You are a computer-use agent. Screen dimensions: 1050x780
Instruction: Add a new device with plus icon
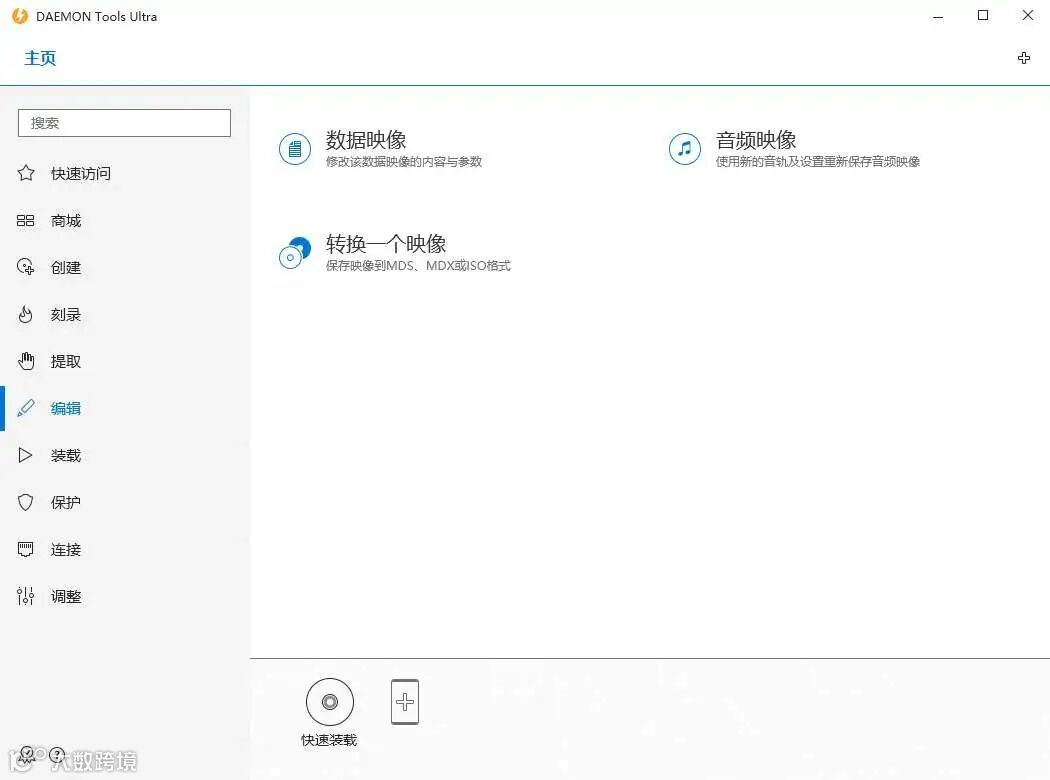[404, 702]
